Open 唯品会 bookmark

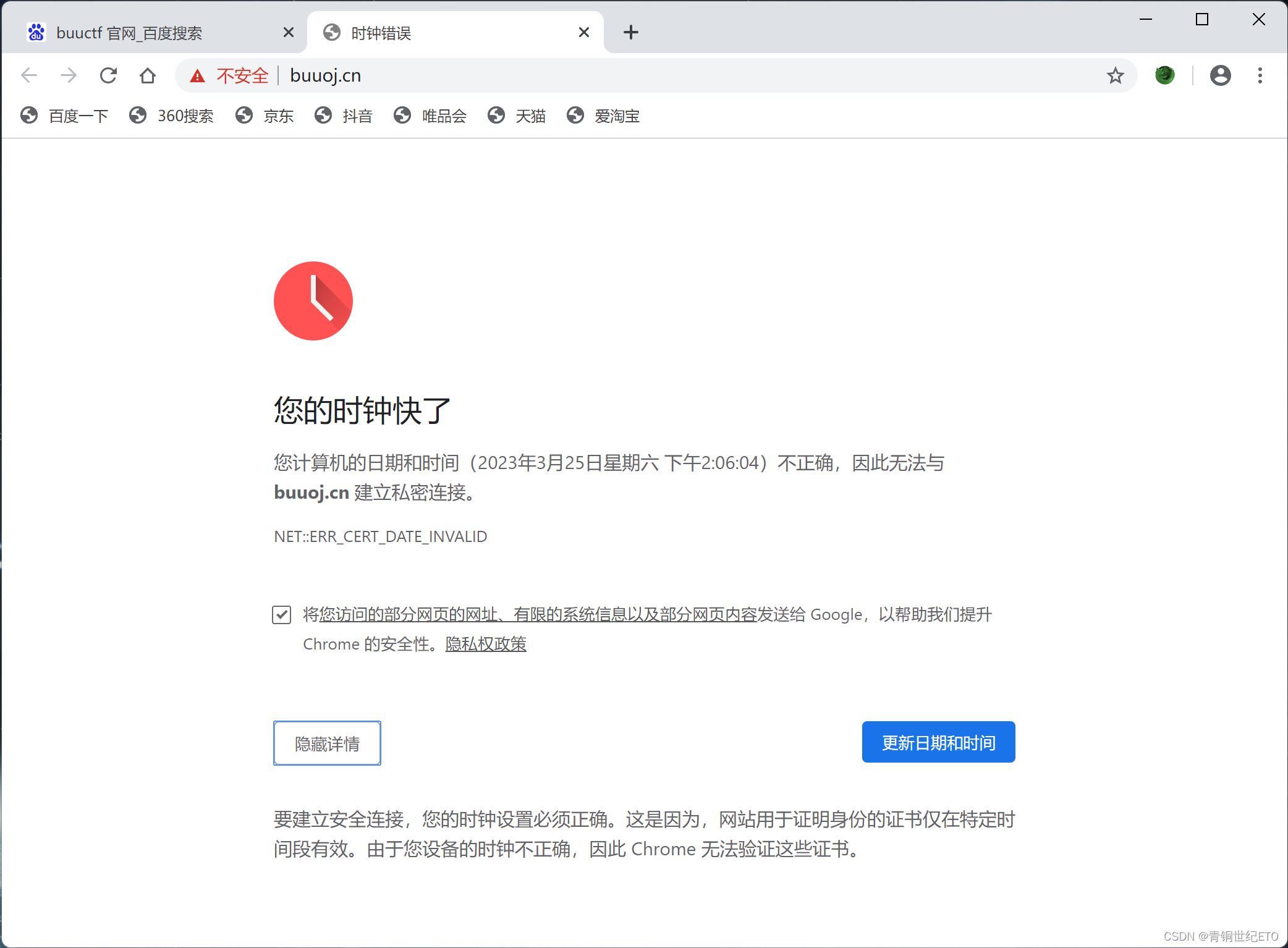(x=430, y=116)
